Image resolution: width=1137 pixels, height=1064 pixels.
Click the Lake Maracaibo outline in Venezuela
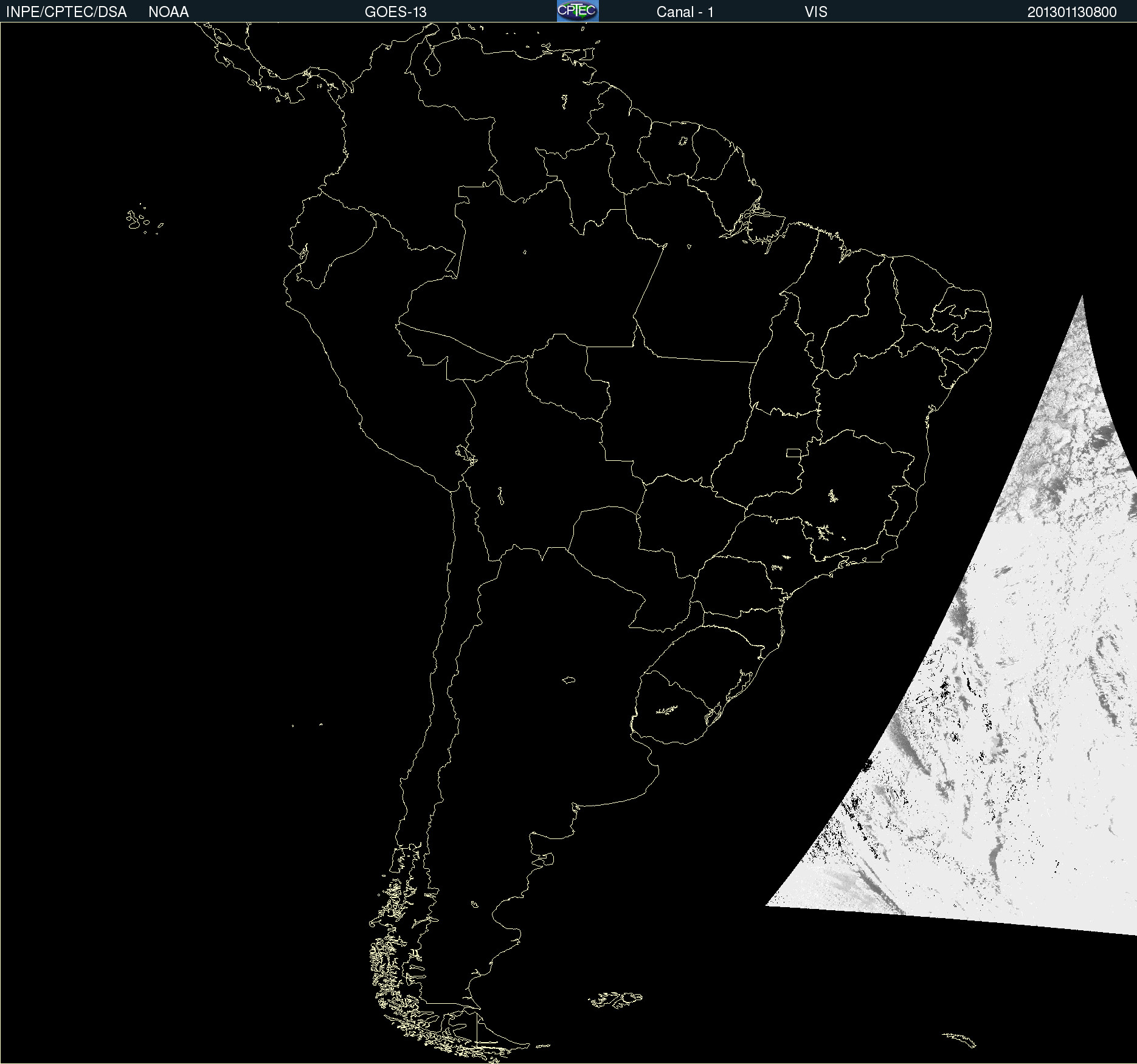pos(432,62)
